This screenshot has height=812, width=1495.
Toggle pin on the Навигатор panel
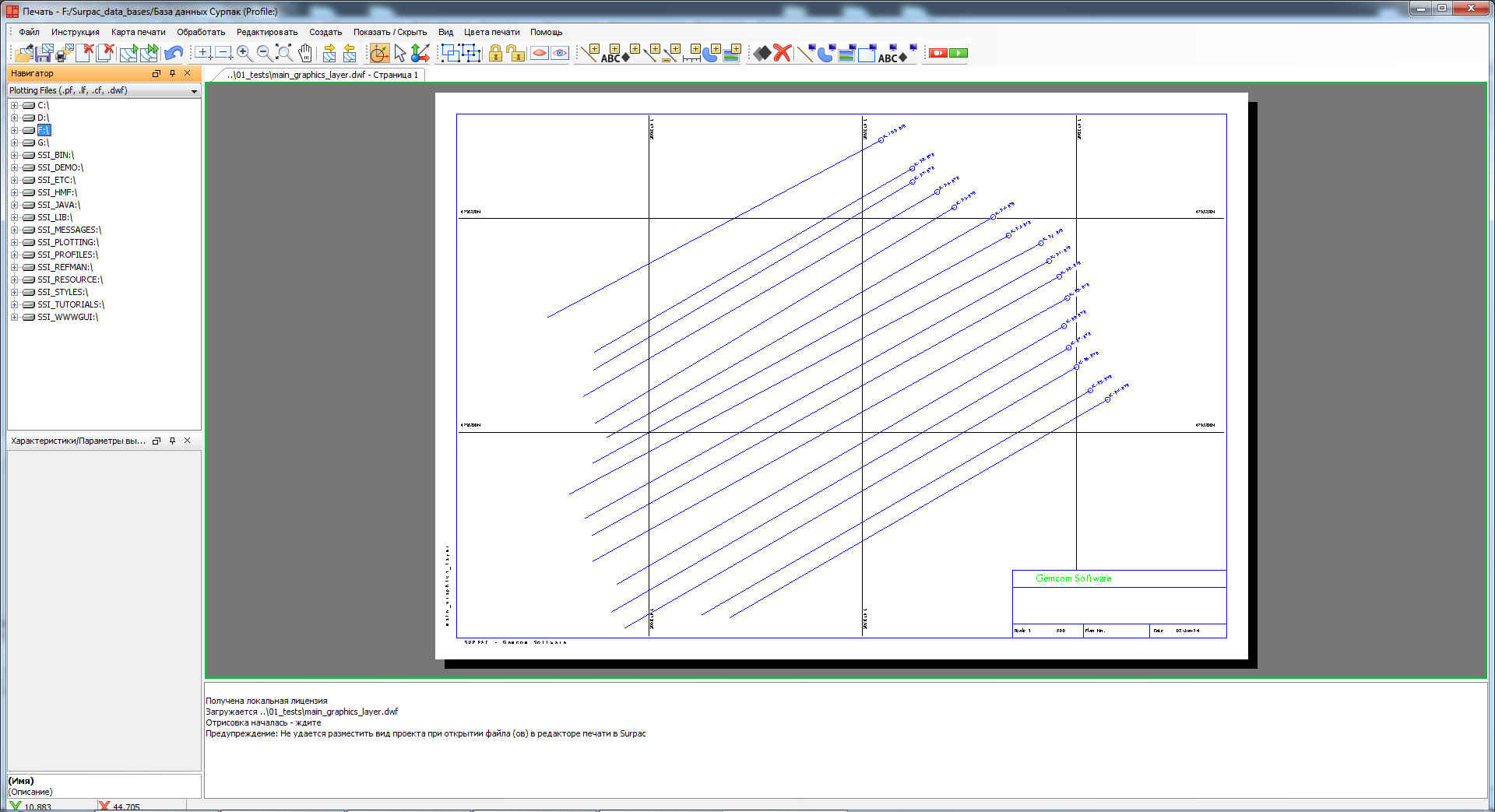pyautogui.click(x=172, y=73)
